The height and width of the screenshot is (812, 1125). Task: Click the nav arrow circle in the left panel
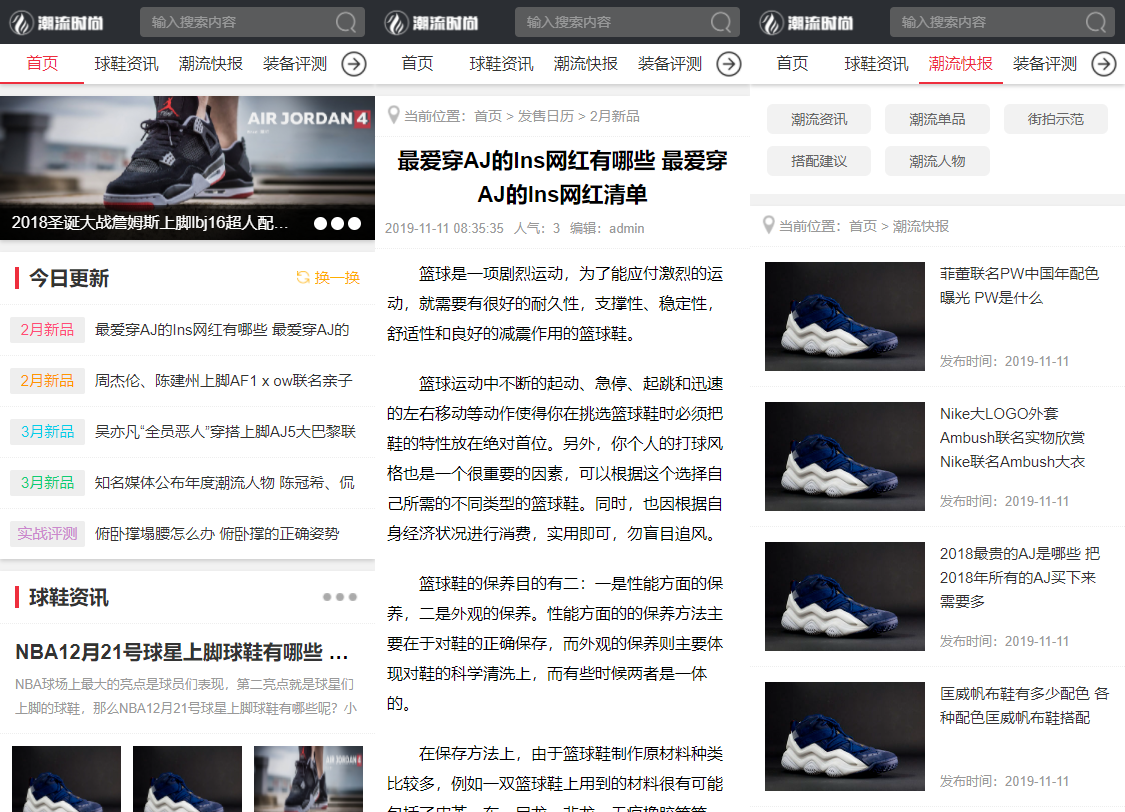click(354, 64)
